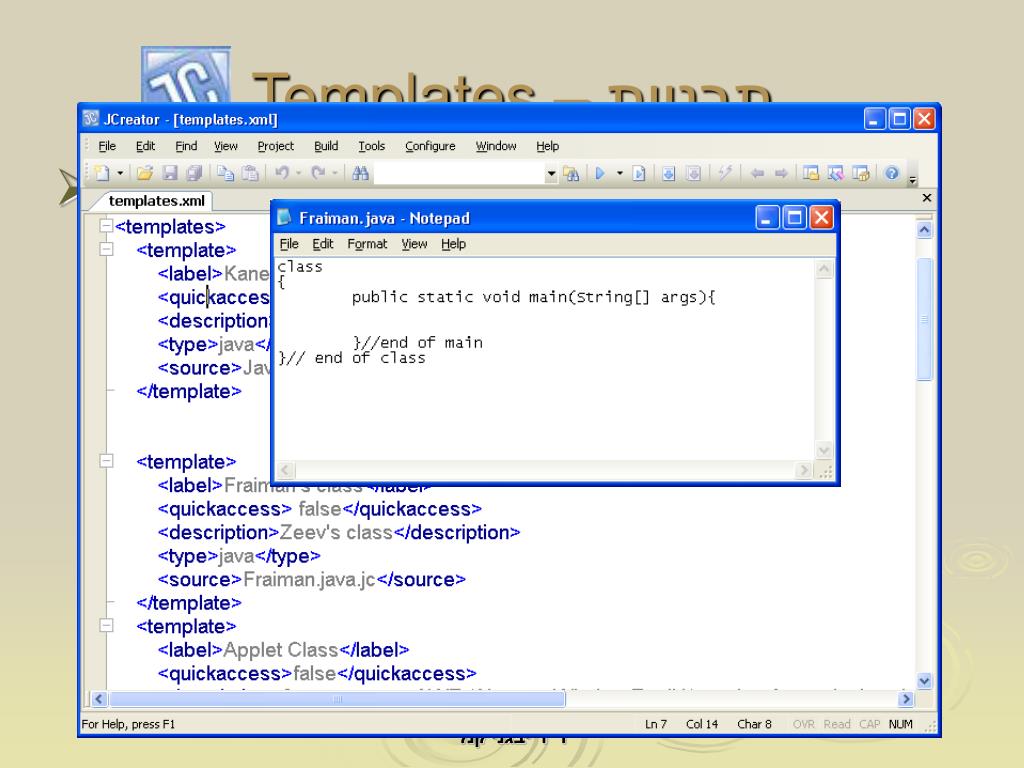Click the Copy toolbar icon
Image resolution: width=1024 pixels, height=768 pixels.
[x=225, y=173]
